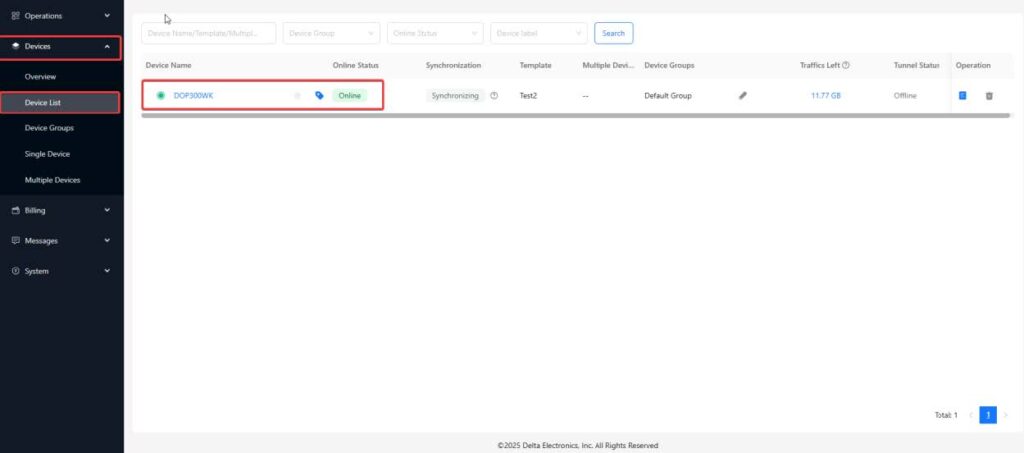Click the trash delete icon in Operation column

tap(989, 96)
